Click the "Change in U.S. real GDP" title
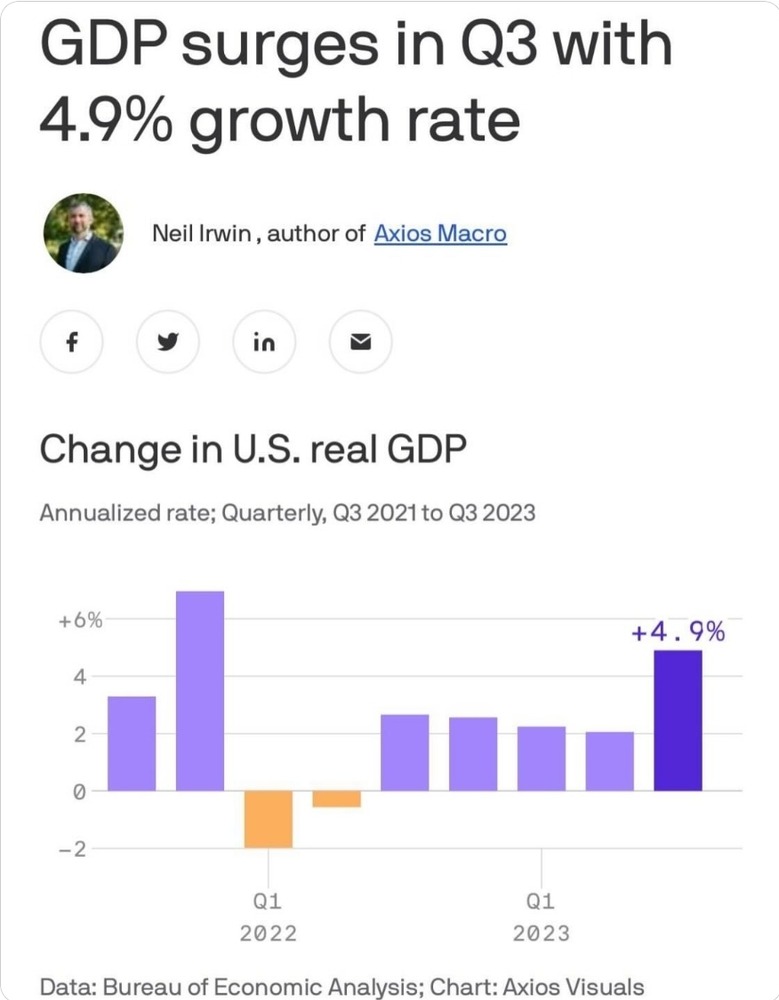779x1000 pixels. click(252, 450)
